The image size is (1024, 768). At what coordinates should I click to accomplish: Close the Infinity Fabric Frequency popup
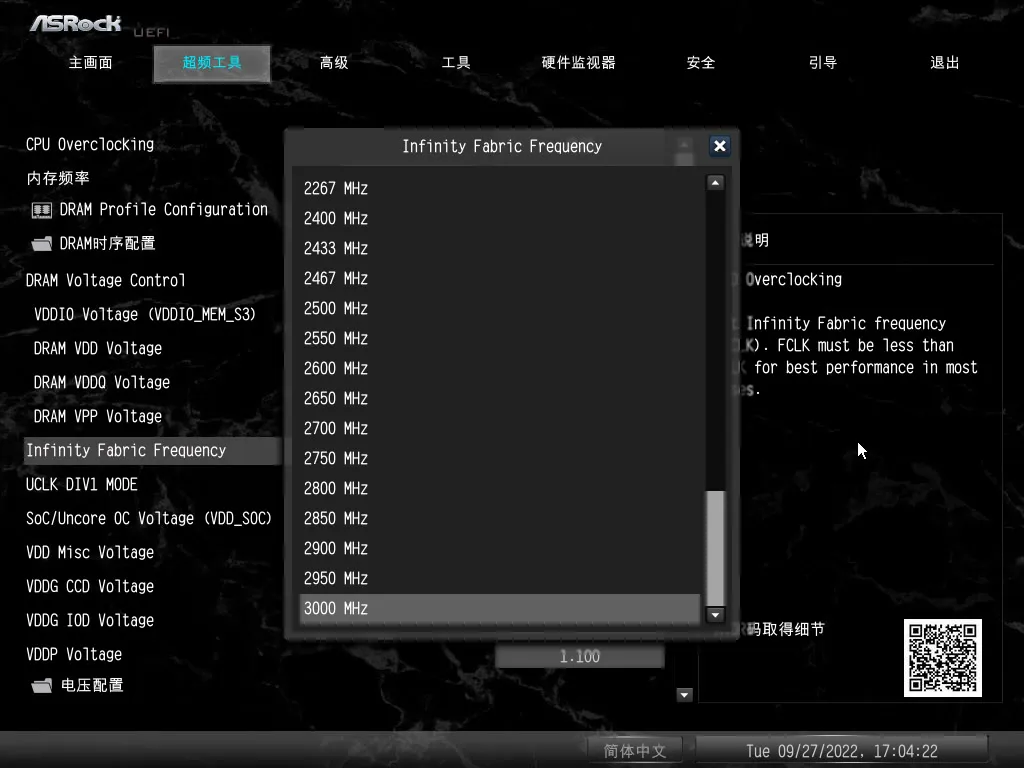coord(719,146)
